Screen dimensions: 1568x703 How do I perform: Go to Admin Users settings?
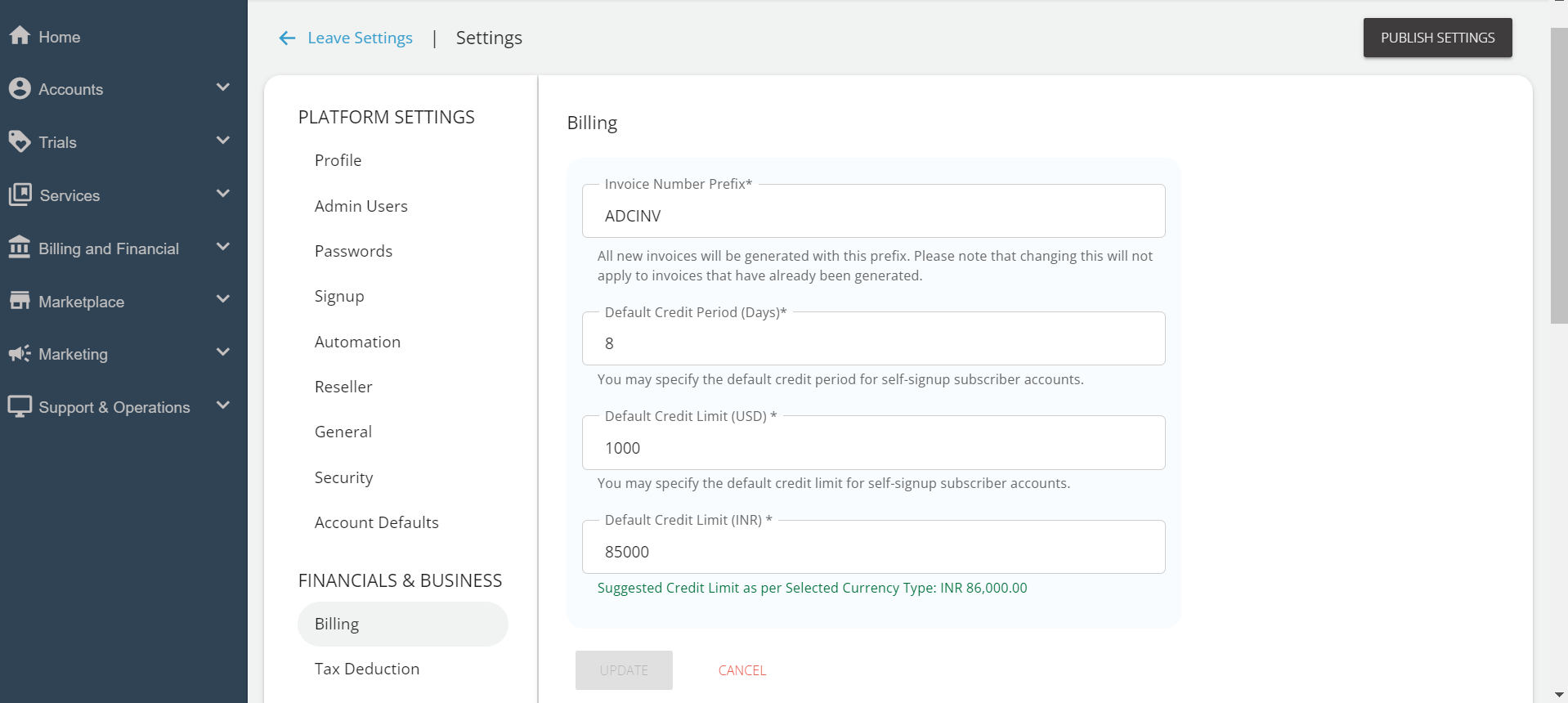pyautogui.click(x=361, y=206)
